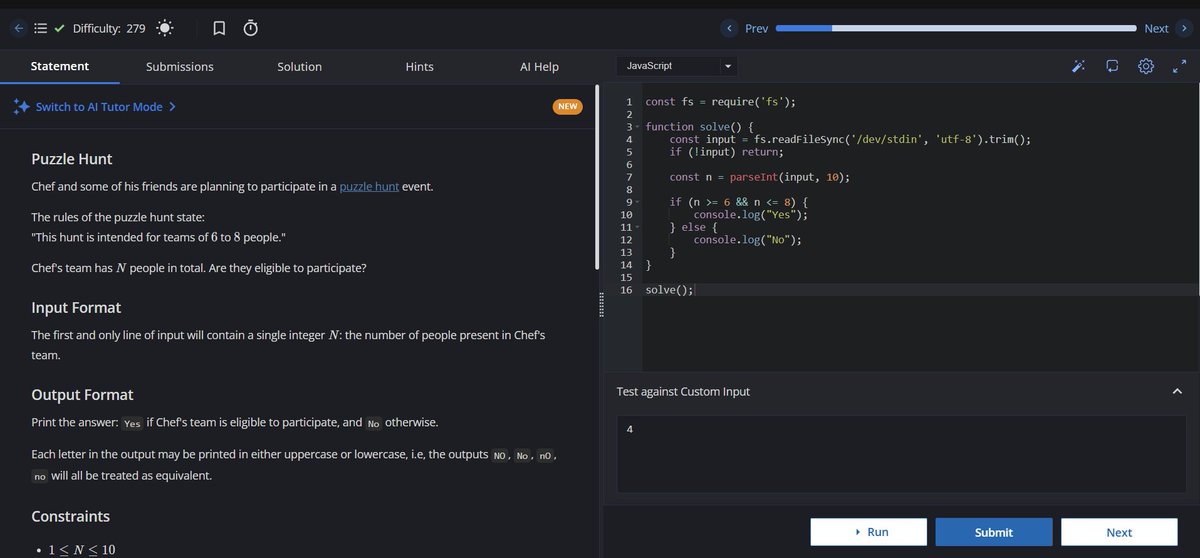Click the magic wand code formatter icon

click(x=1078, y=67)
